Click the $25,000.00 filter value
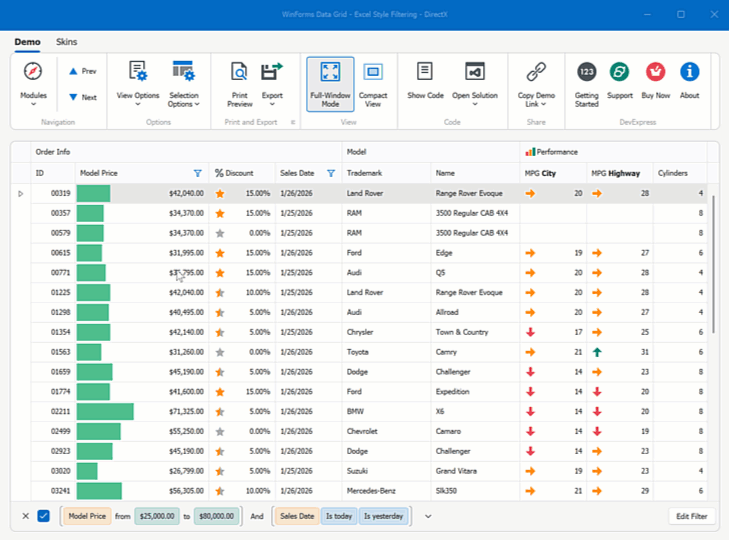 point(157,516)
